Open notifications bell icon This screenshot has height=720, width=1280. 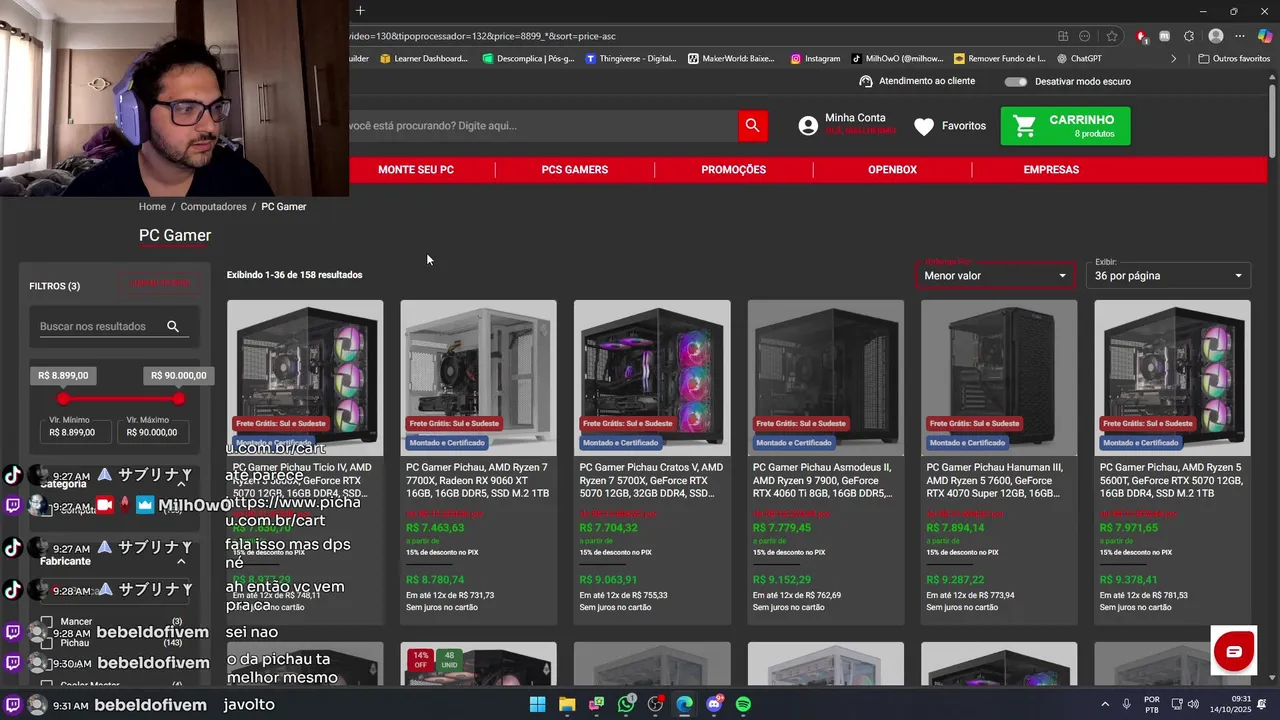[x=1261, y=704]
